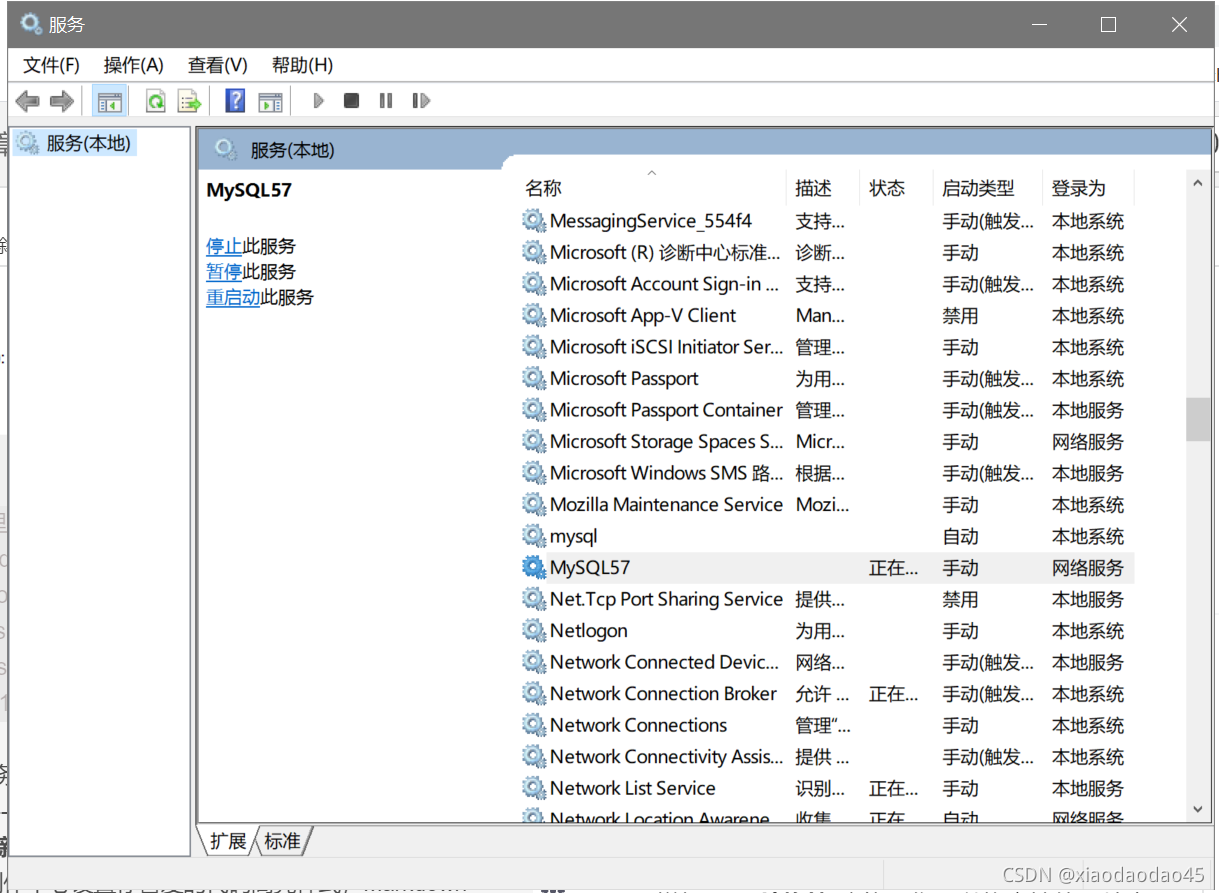Maximize the 服务 window
Screen dimensions: 1219x893
tap(1108, 25)
